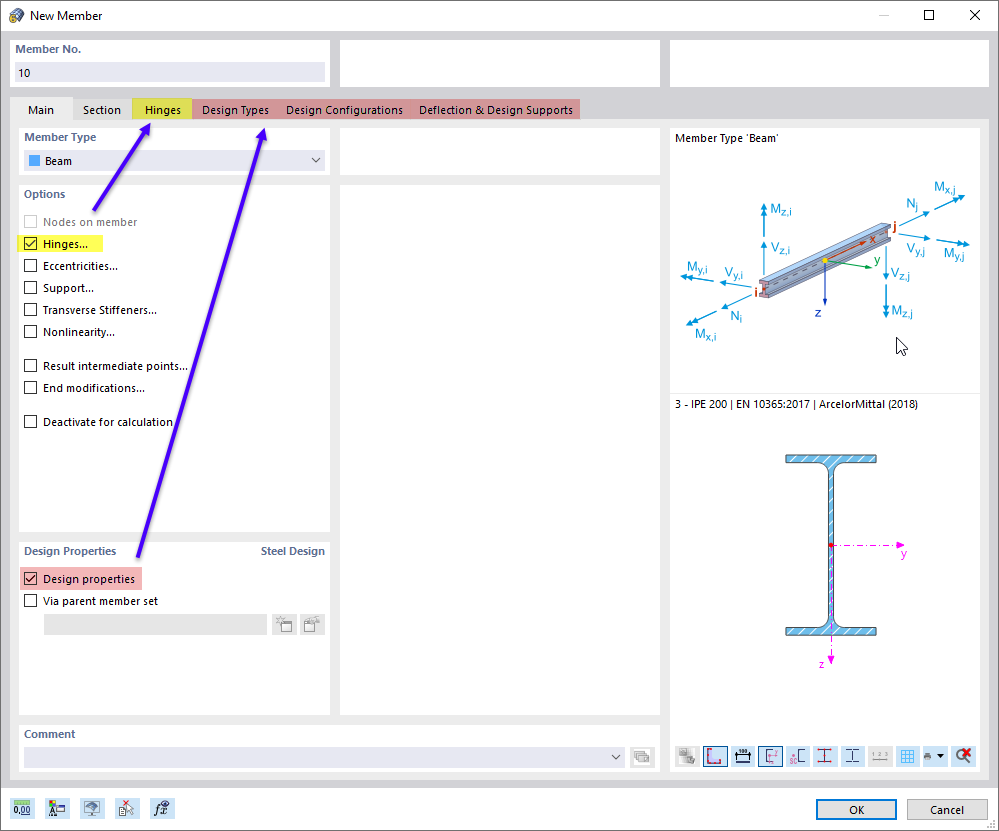Confirm the dialog with OK
Viewport: 999px width, 831px height.
[856, 809]
